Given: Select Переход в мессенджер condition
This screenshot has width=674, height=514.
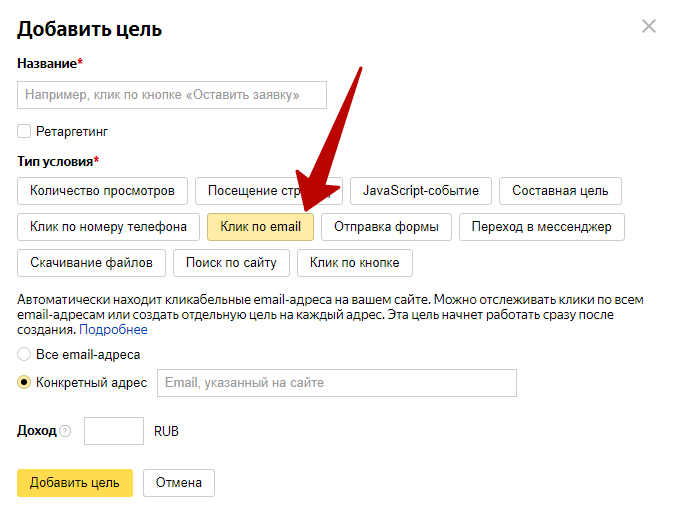Looking at the screenshot, I should tap(541, 227).
